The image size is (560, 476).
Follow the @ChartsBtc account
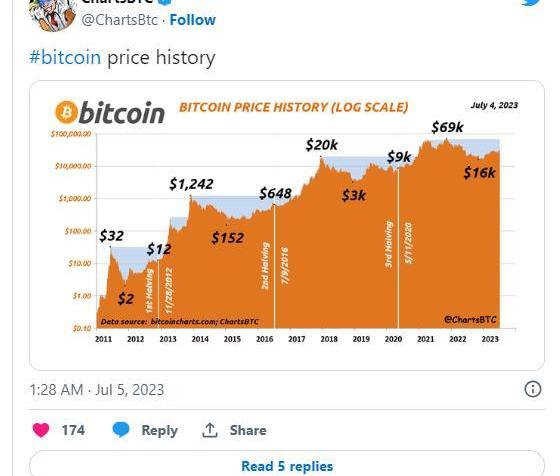click(x=192, y=20)
